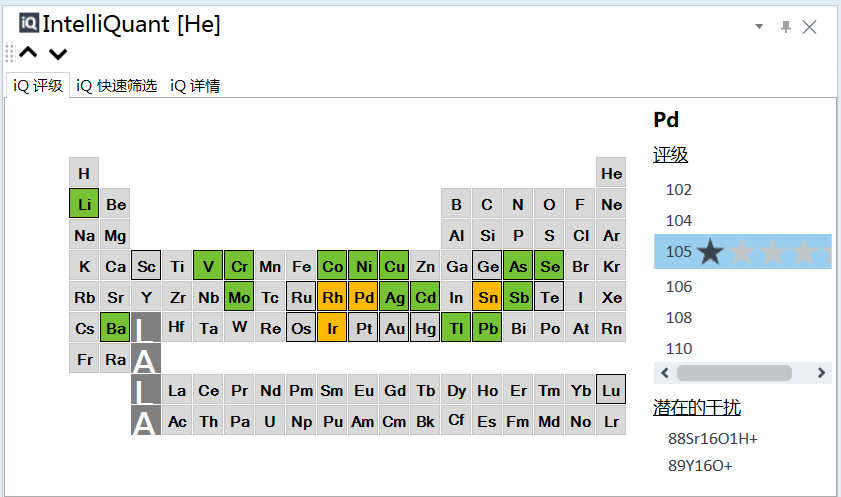
Task: Select isotope 104 in the rating list
Action: point(678,221)
